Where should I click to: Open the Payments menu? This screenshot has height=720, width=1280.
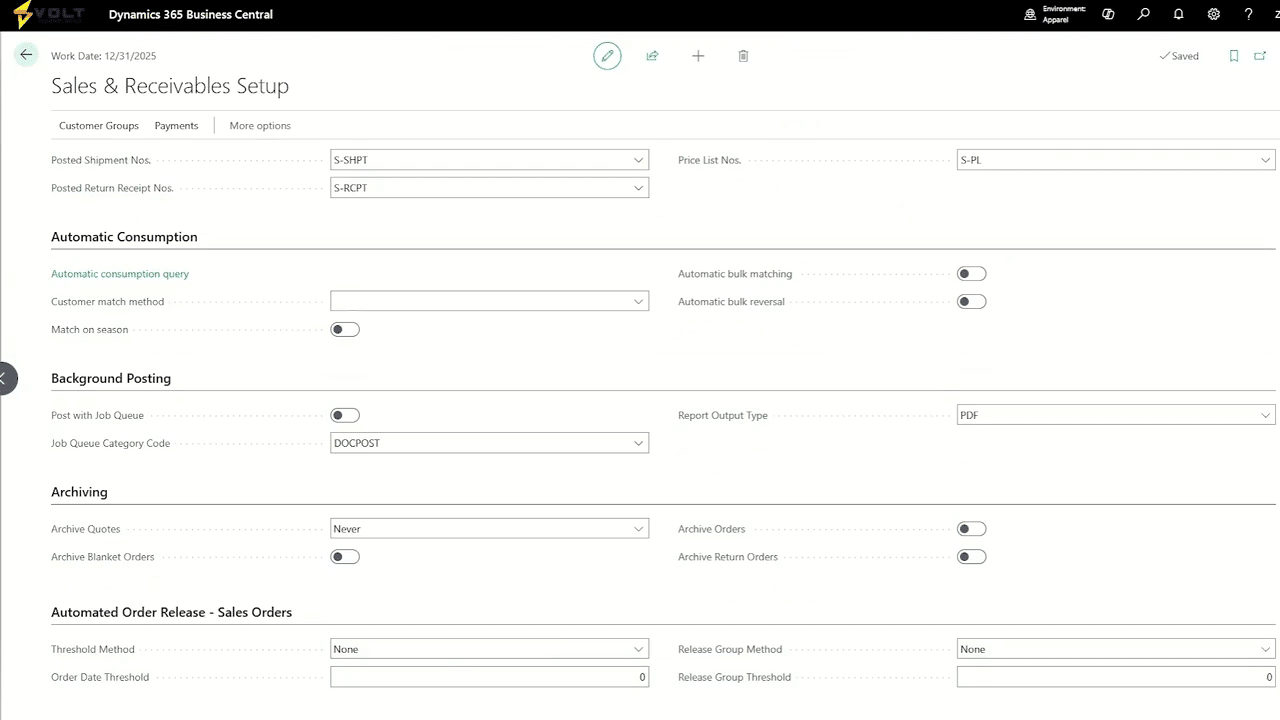(x=176, y=125)
